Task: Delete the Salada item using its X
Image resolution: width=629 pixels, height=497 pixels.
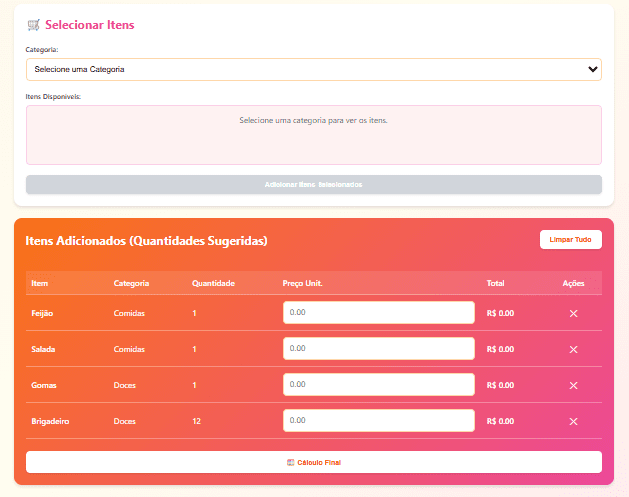Action: click(573, 349)
